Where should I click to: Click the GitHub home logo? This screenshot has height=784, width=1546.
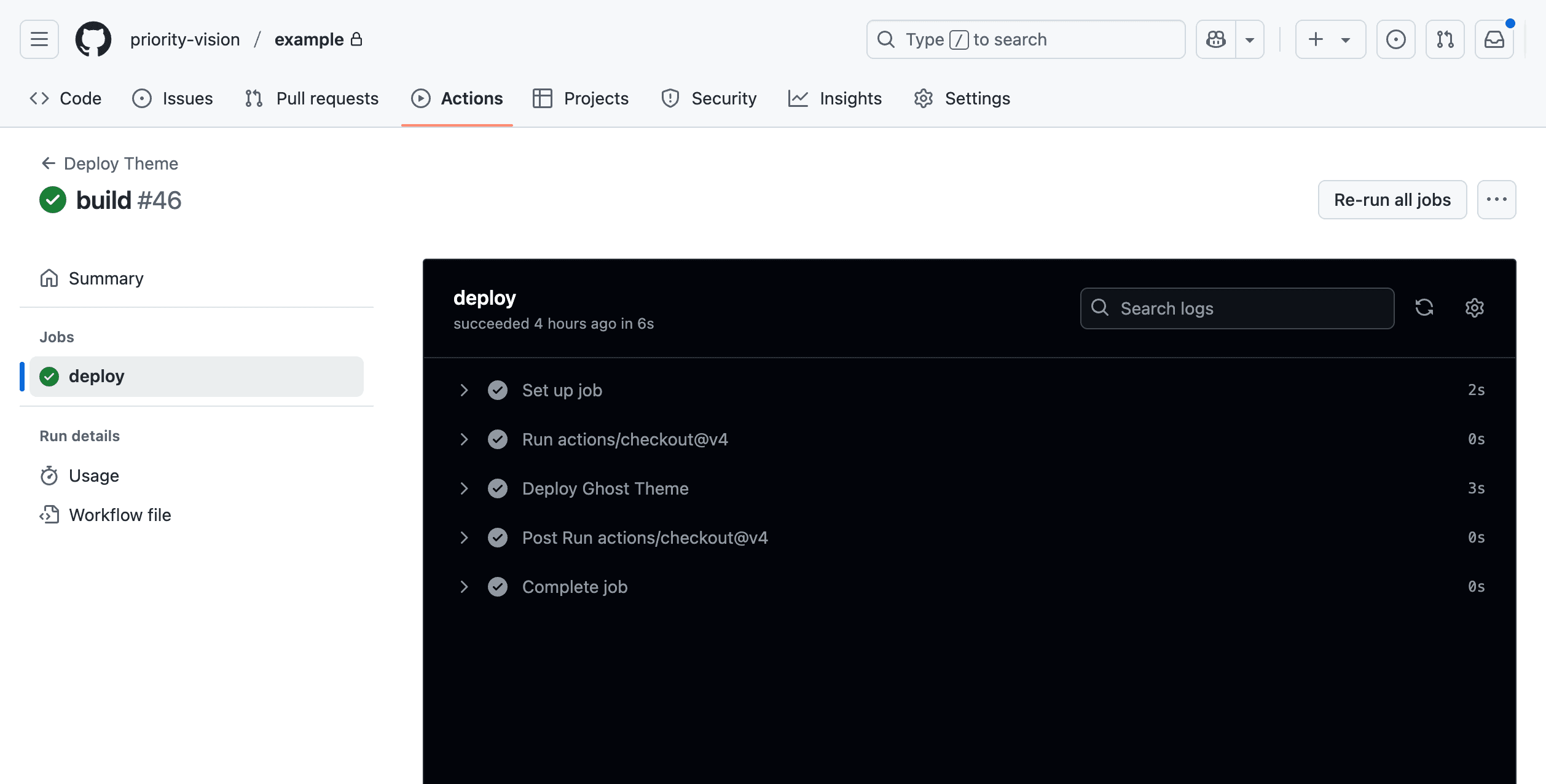click(x=93, y=39)
